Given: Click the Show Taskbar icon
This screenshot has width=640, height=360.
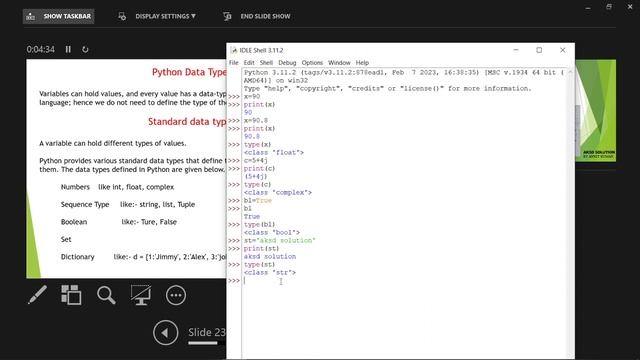Looking at the screenshot, I should (31, 16).
